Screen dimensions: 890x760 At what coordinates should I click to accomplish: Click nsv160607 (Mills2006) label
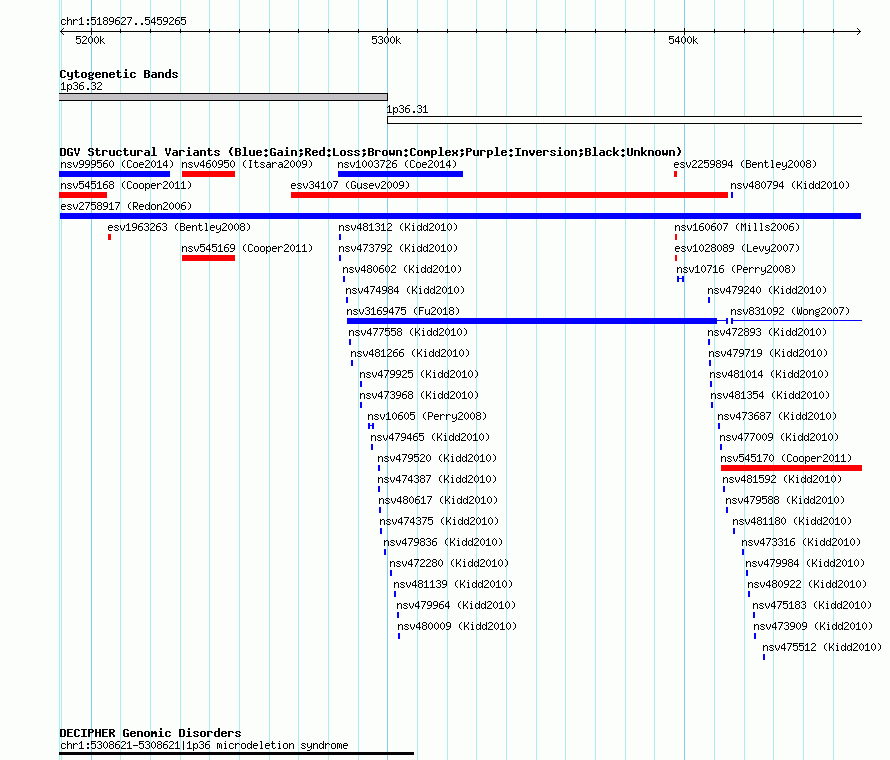(x=737, y=227)
